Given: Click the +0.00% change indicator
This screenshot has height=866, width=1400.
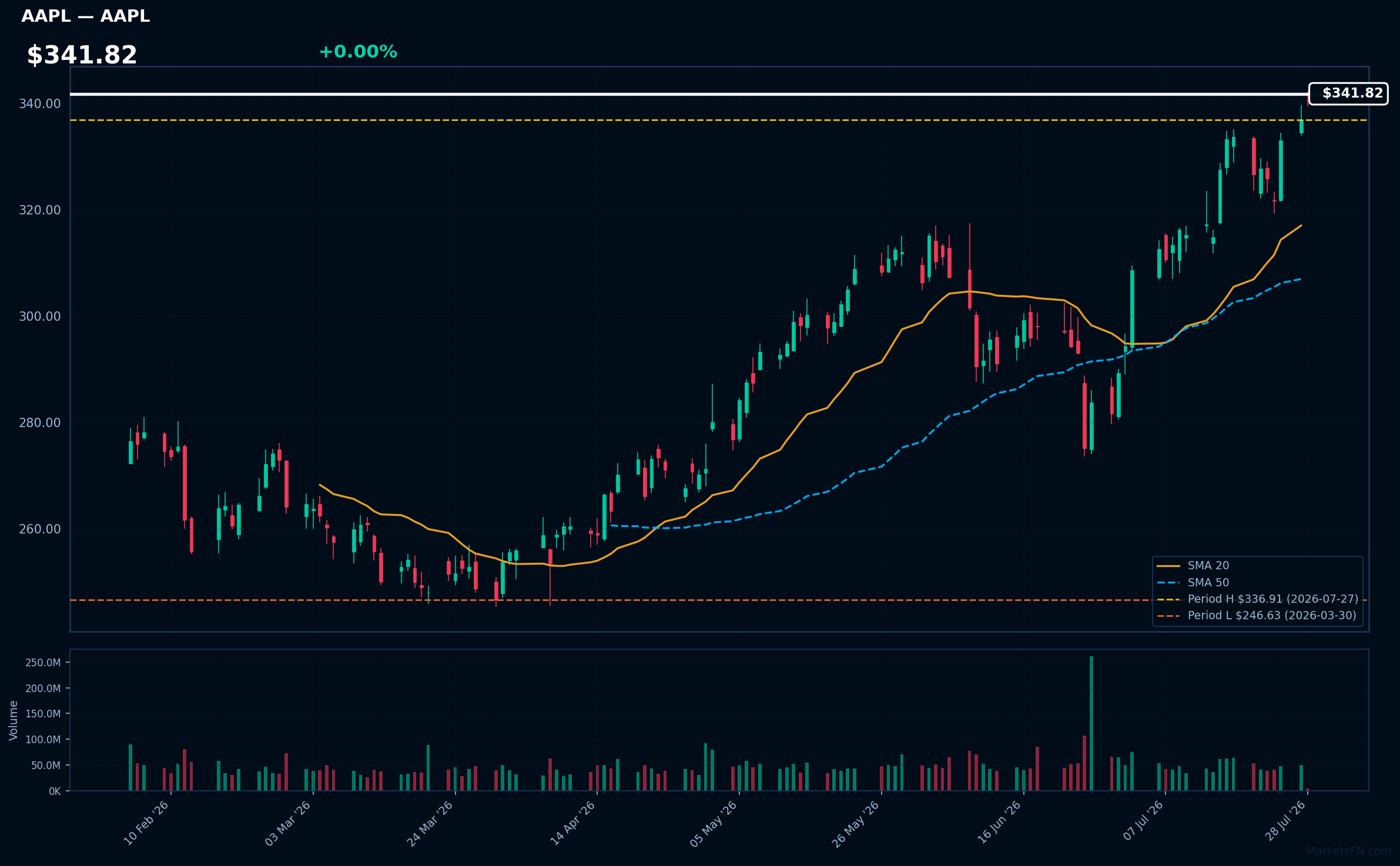Looking at the screenshot, I should pyautogui.click(x=358, y=52).
